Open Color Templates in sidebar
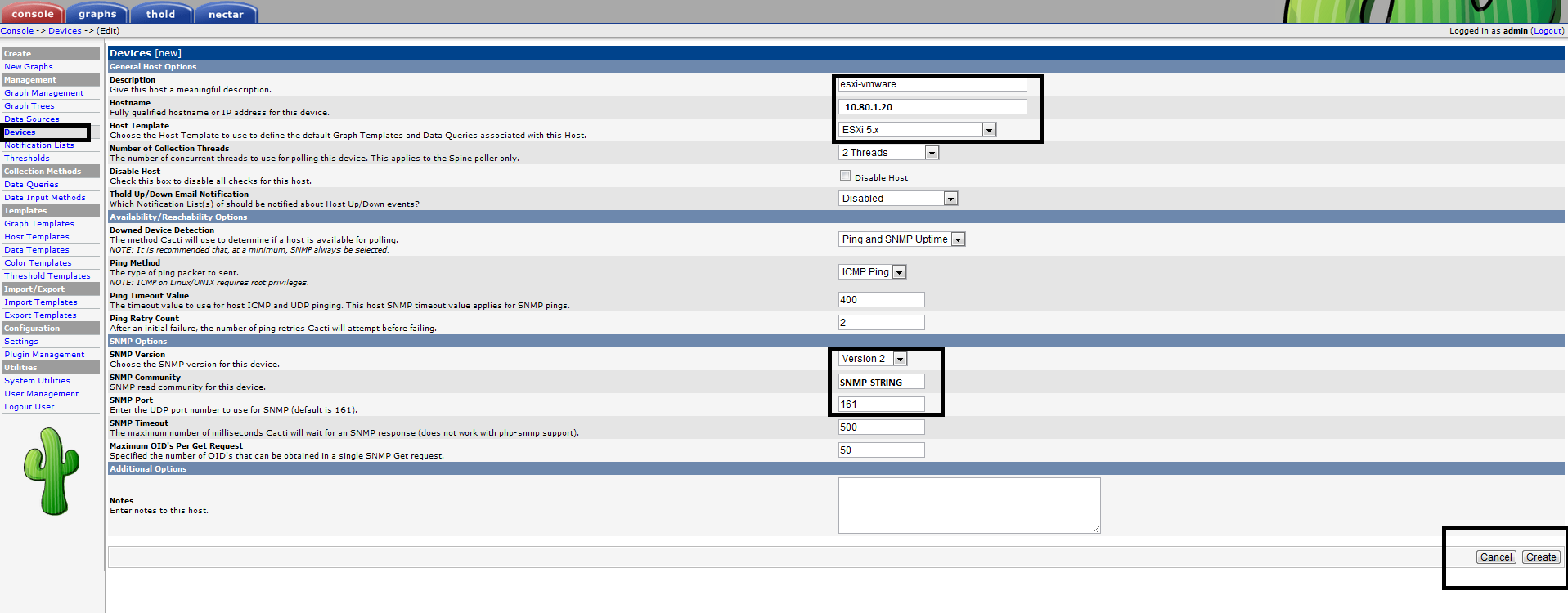Screen dimensions: 1568x613 38,263
